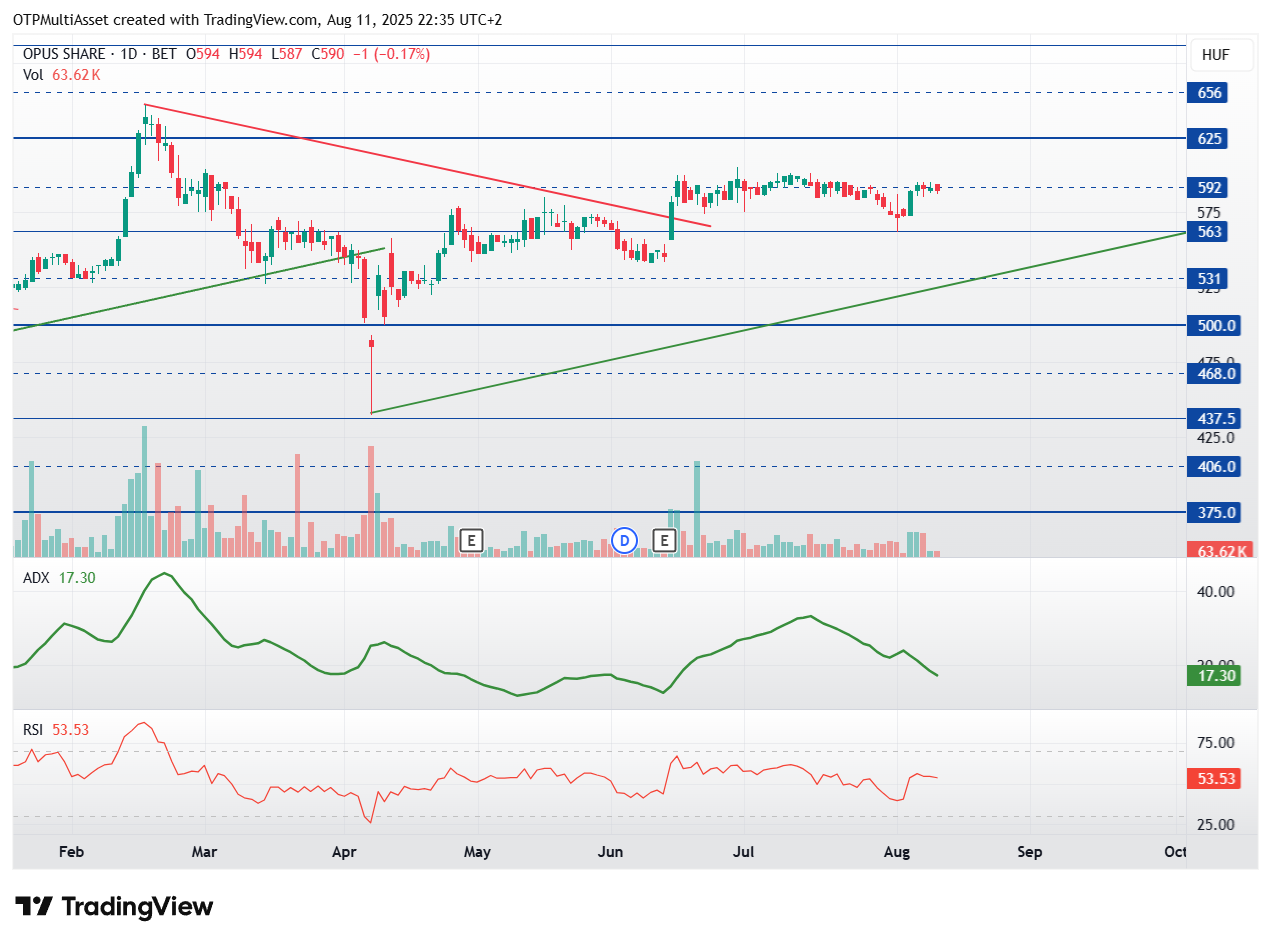Image resolution: width=1271 pixels, height=944 pixels.
Task: Select the 500.0 support level label
Action: point(1214,325)
